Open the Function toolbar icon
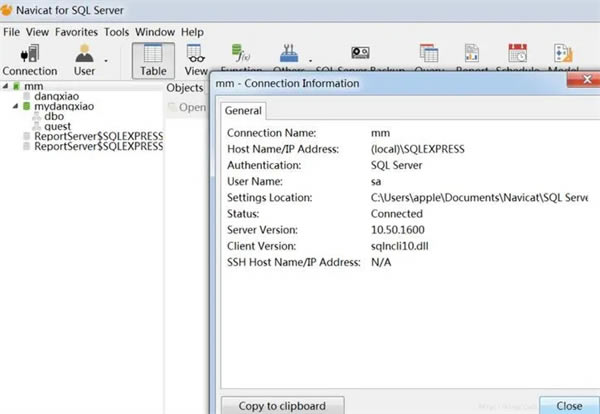 [241, 57]
